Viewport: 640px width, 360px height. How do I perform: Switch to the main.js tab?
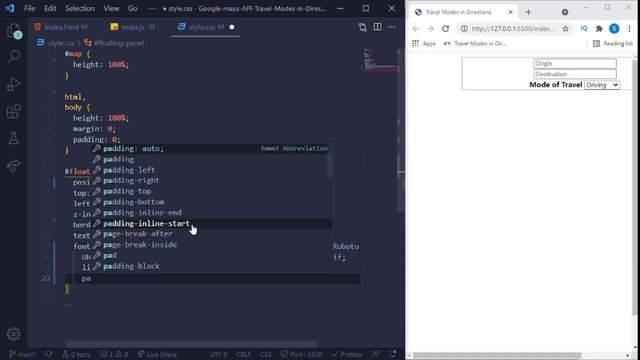(x=133, y=27)
